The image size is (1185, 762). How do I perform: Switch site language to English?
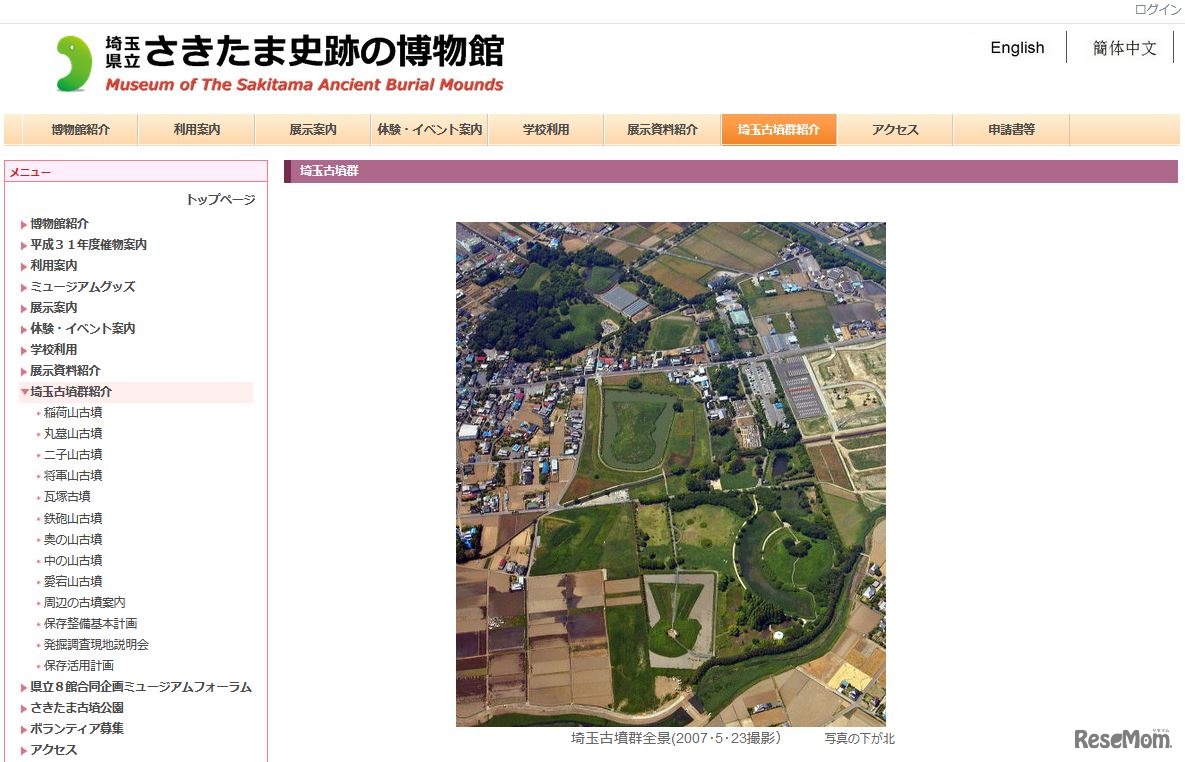tap(1016, 47)
